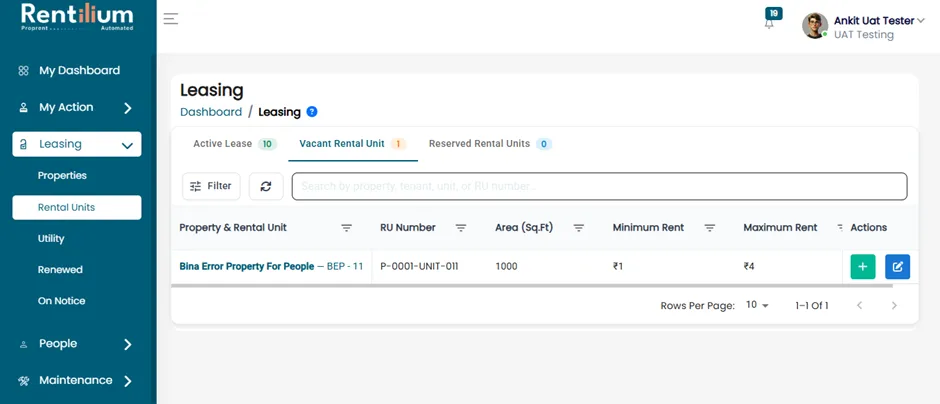Open the notifications bell icon

[x=769, y=25]
